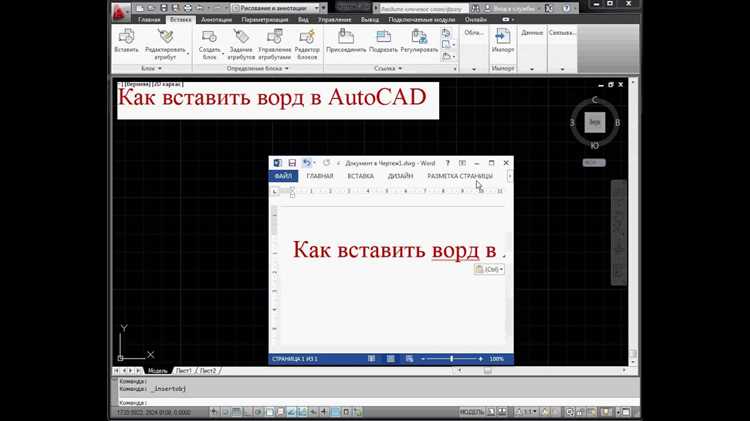Click the Вставить block insert icon

point(127,39)
